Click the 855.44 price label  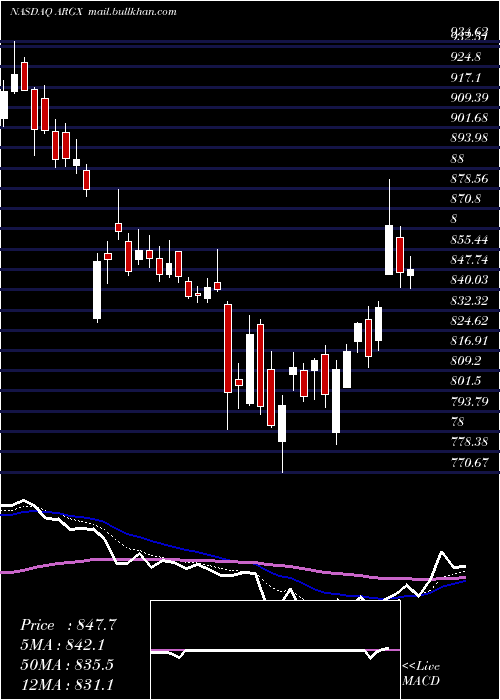pyautogui.click(x=469, y=240)
